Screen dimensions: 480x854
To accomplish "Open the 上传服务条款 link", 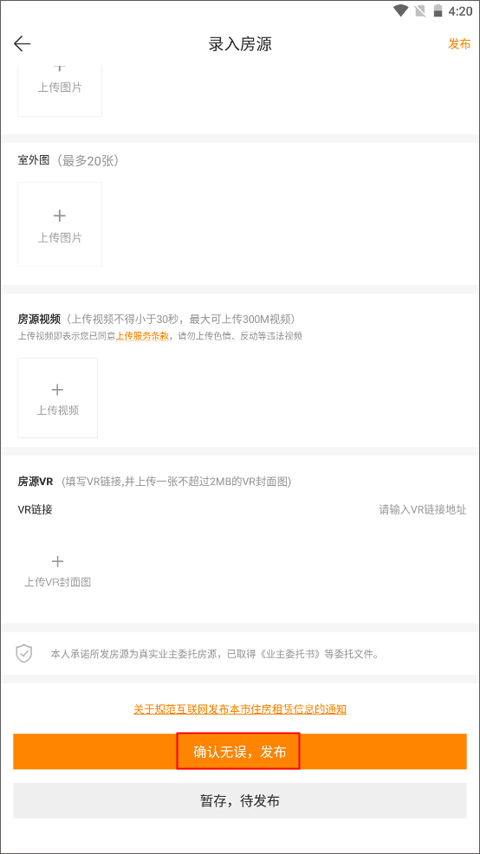I will (x=142, y=336).
